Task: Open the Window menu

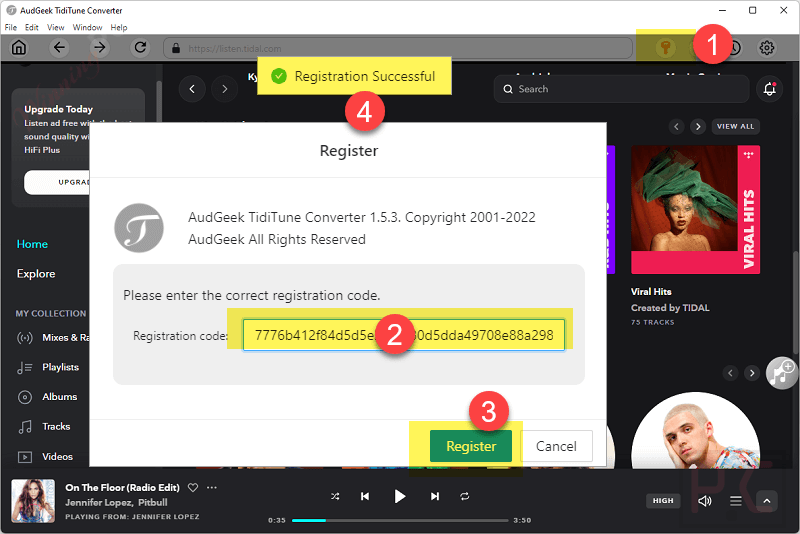Action: 87,28
